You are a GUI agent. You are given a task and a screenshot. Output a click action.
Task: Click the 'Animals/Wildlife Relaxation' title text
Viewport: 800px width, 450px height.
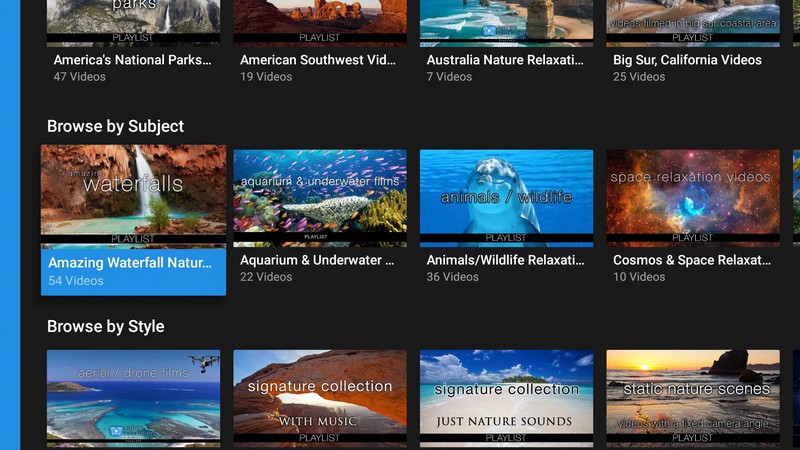[x=505, y=260]
